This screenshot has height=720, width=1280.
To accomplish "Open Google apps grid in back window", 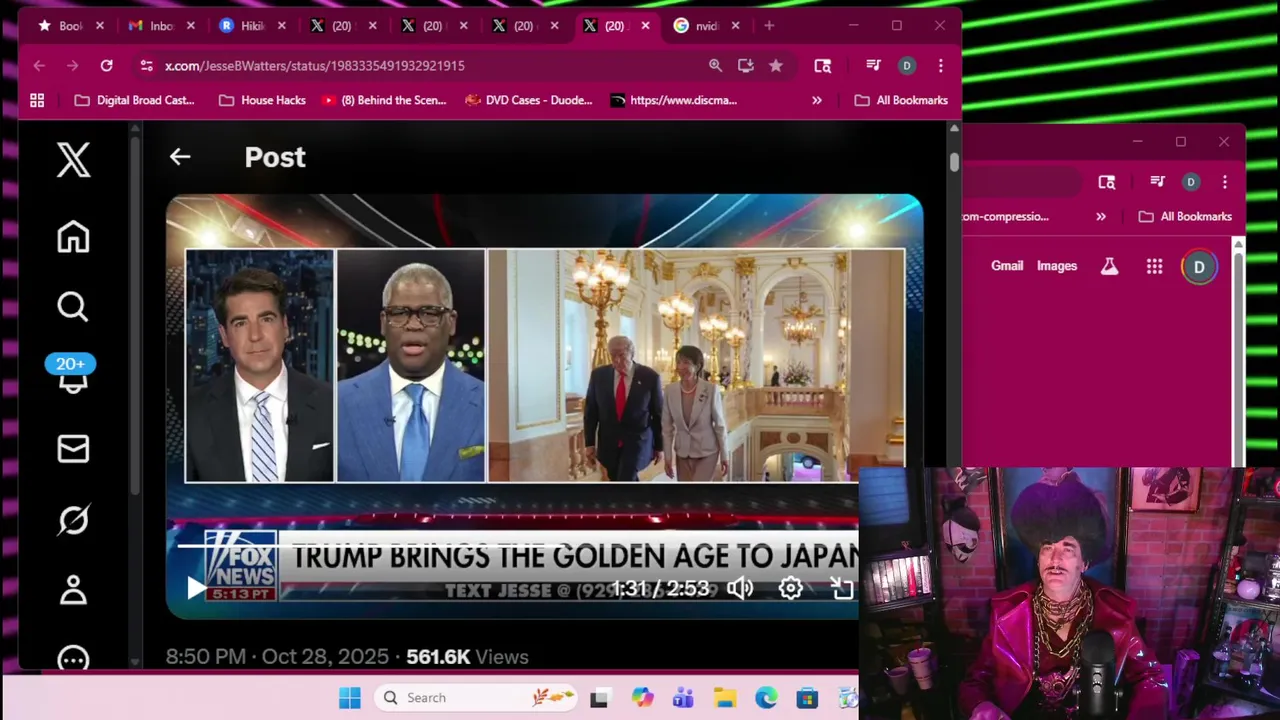I will coord(1154,266).
